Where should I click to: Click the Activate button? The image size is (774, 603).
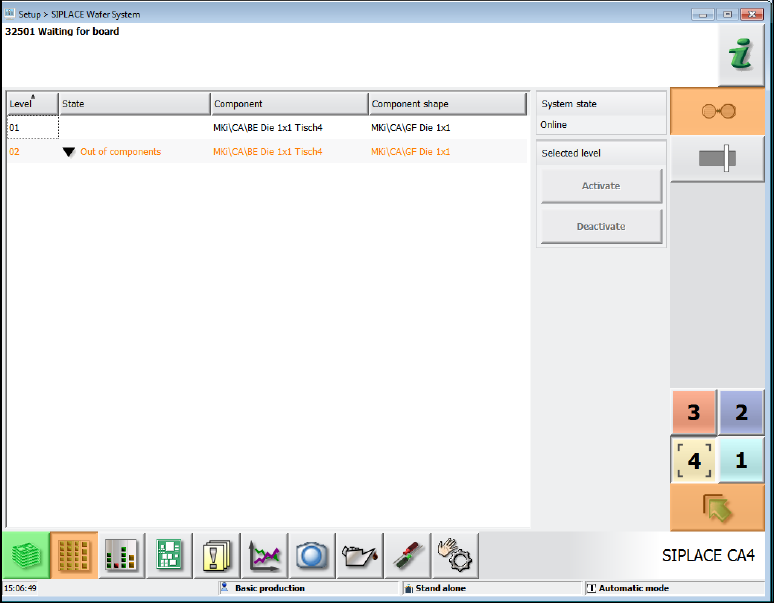[x=601, y=186]
